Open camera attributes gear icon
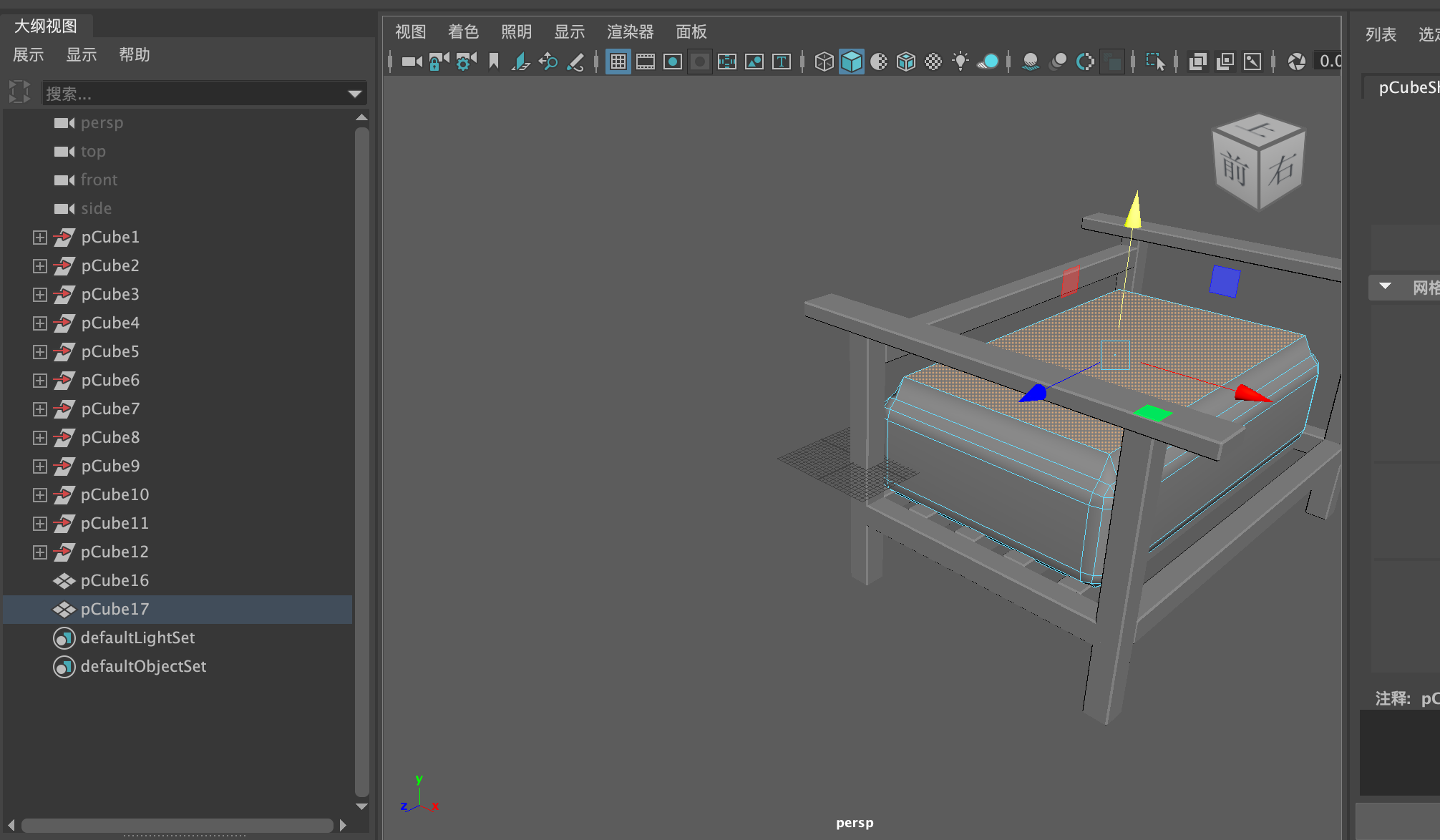 465,62
